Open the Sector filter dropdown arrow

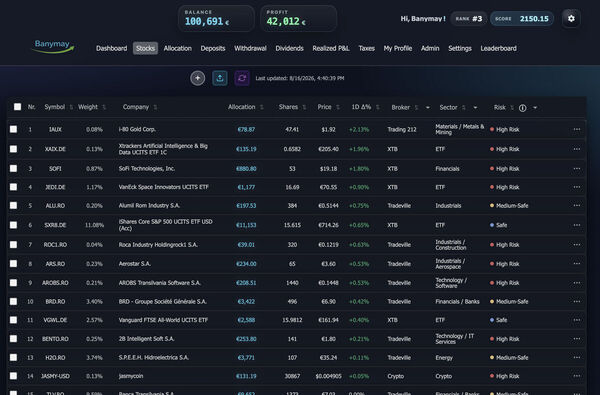tap(475, 108)
